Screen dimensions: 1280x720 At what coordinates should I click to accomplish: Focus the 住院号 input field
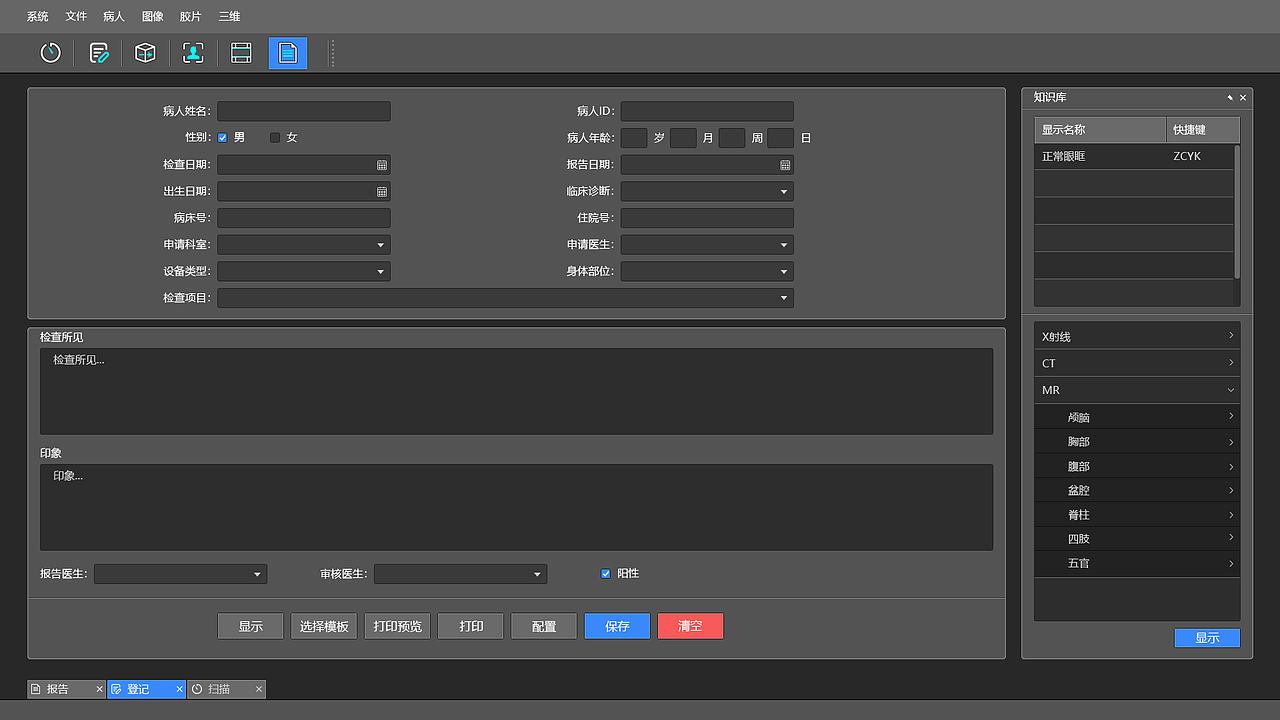pos(707,218)
